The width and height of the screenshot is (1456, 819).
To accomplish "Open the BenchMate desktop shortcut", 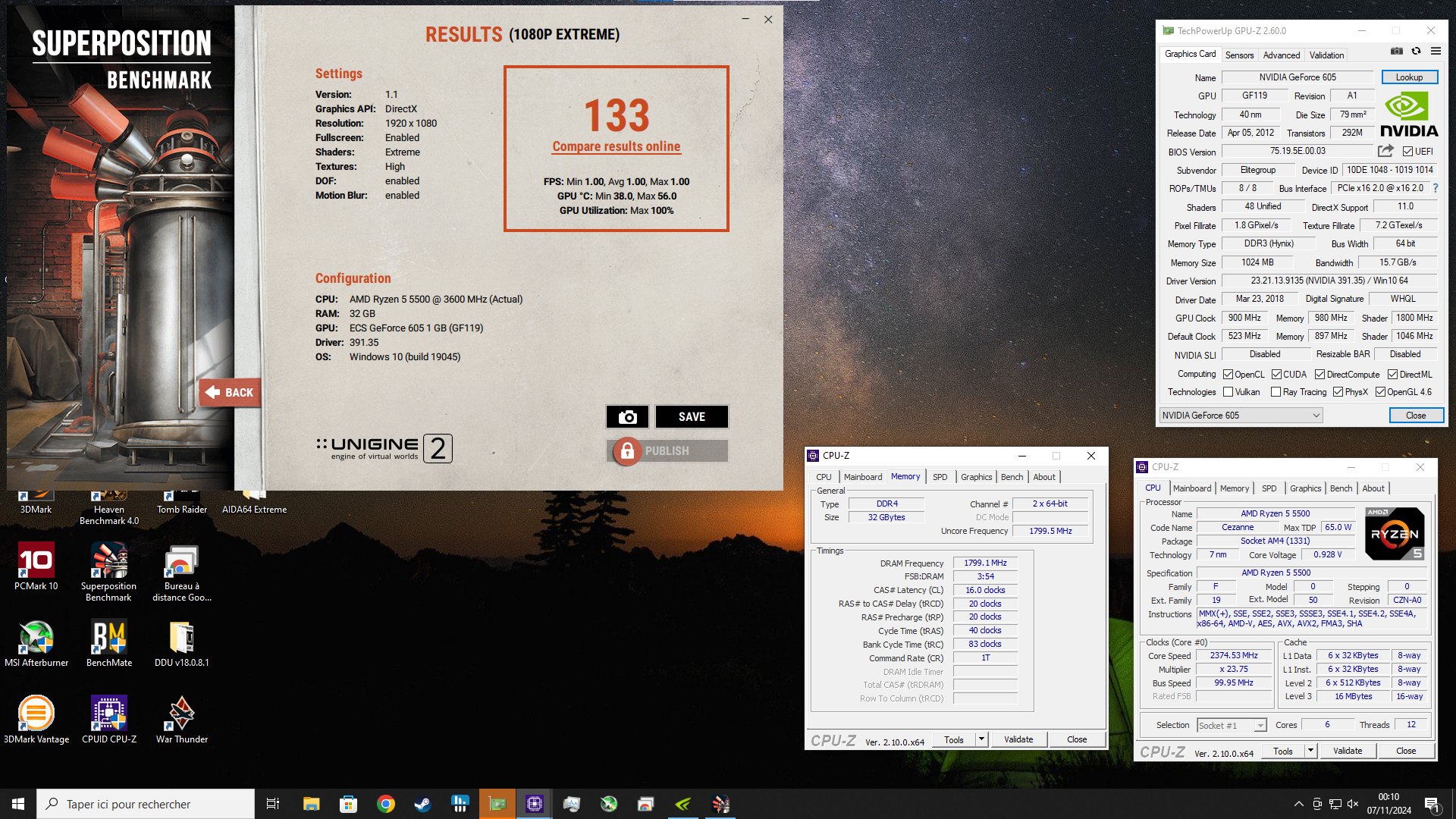I will (x=109, y=643).
